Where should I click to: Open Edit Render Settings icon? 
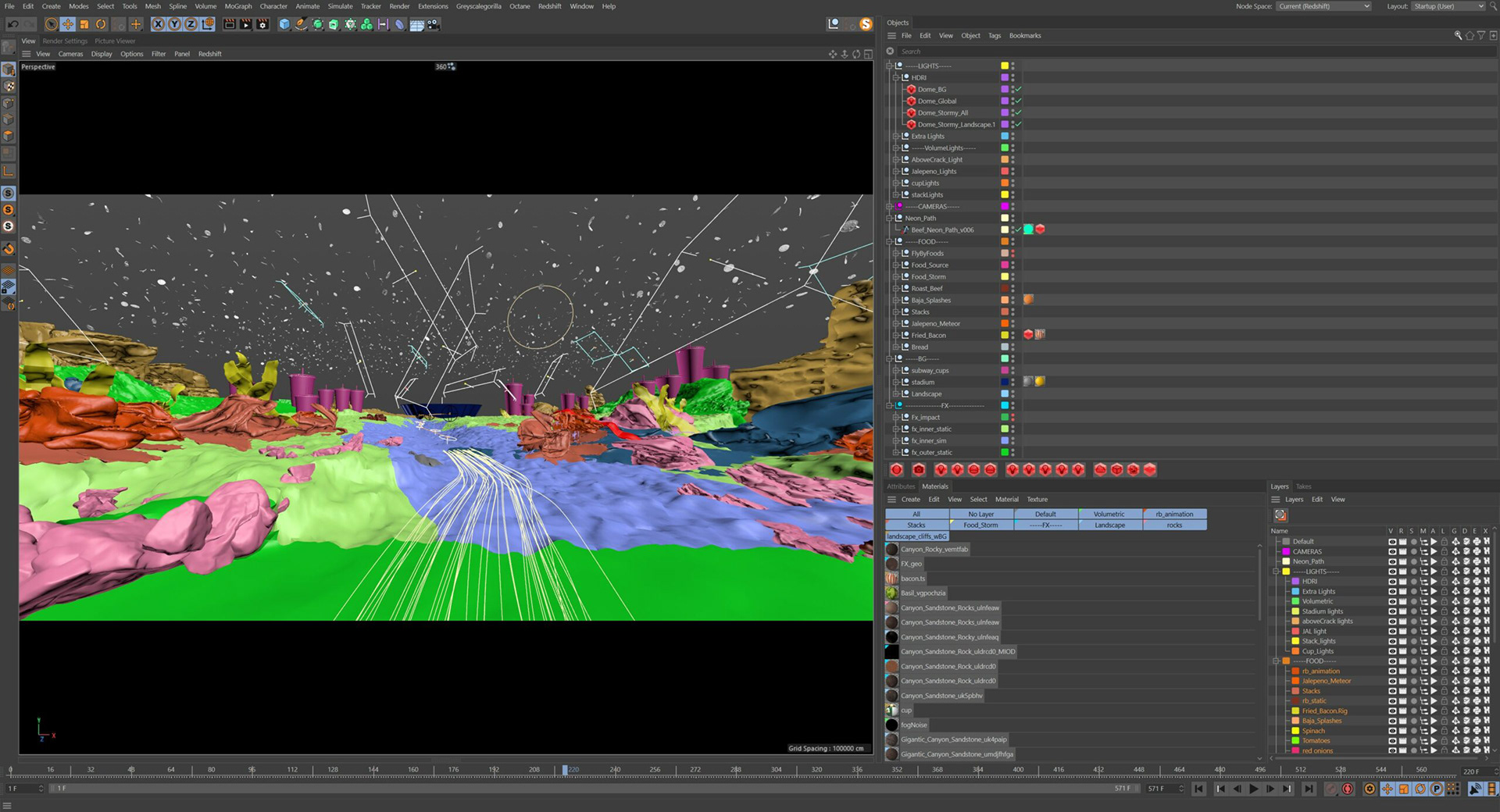pyautogui.click(x=262, y=24)
